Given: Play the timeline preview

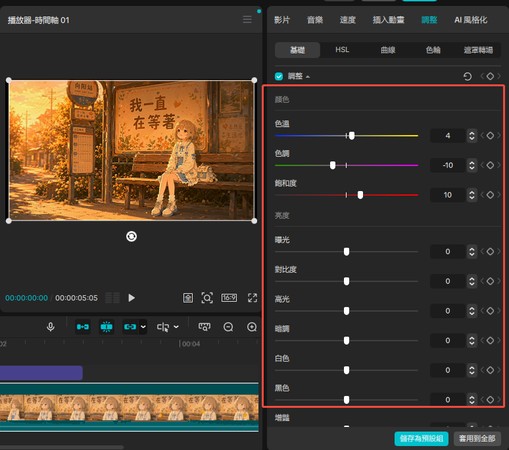Looking at the screenshot, I should click(131, 298).
